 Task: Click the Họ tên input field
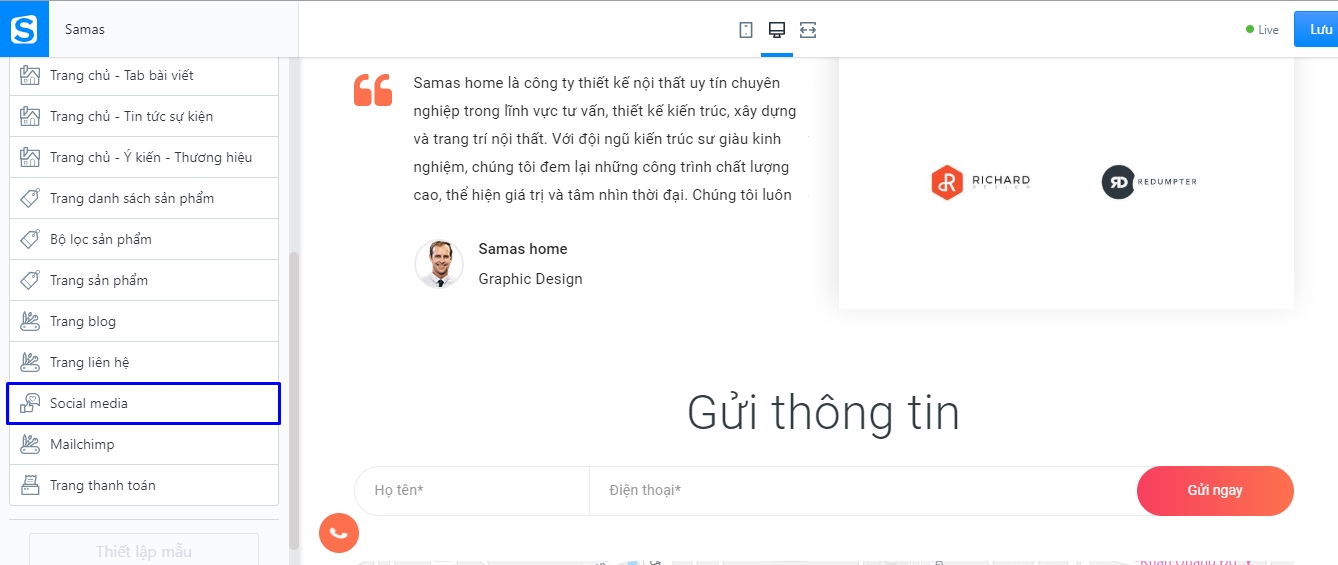pos(472,490)
